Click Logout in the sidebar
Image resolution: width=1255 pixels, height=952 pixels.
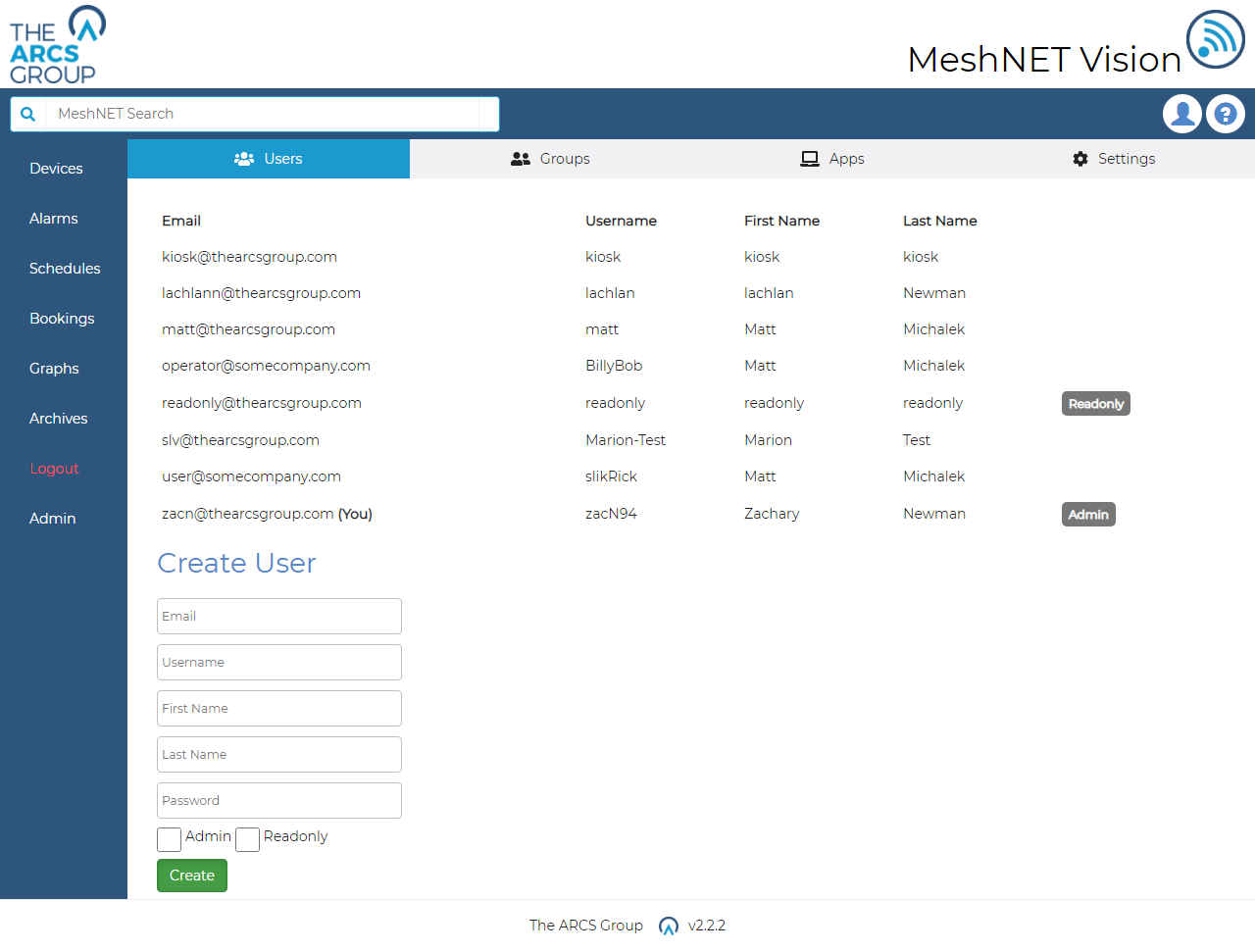click(x=54, y=468)
